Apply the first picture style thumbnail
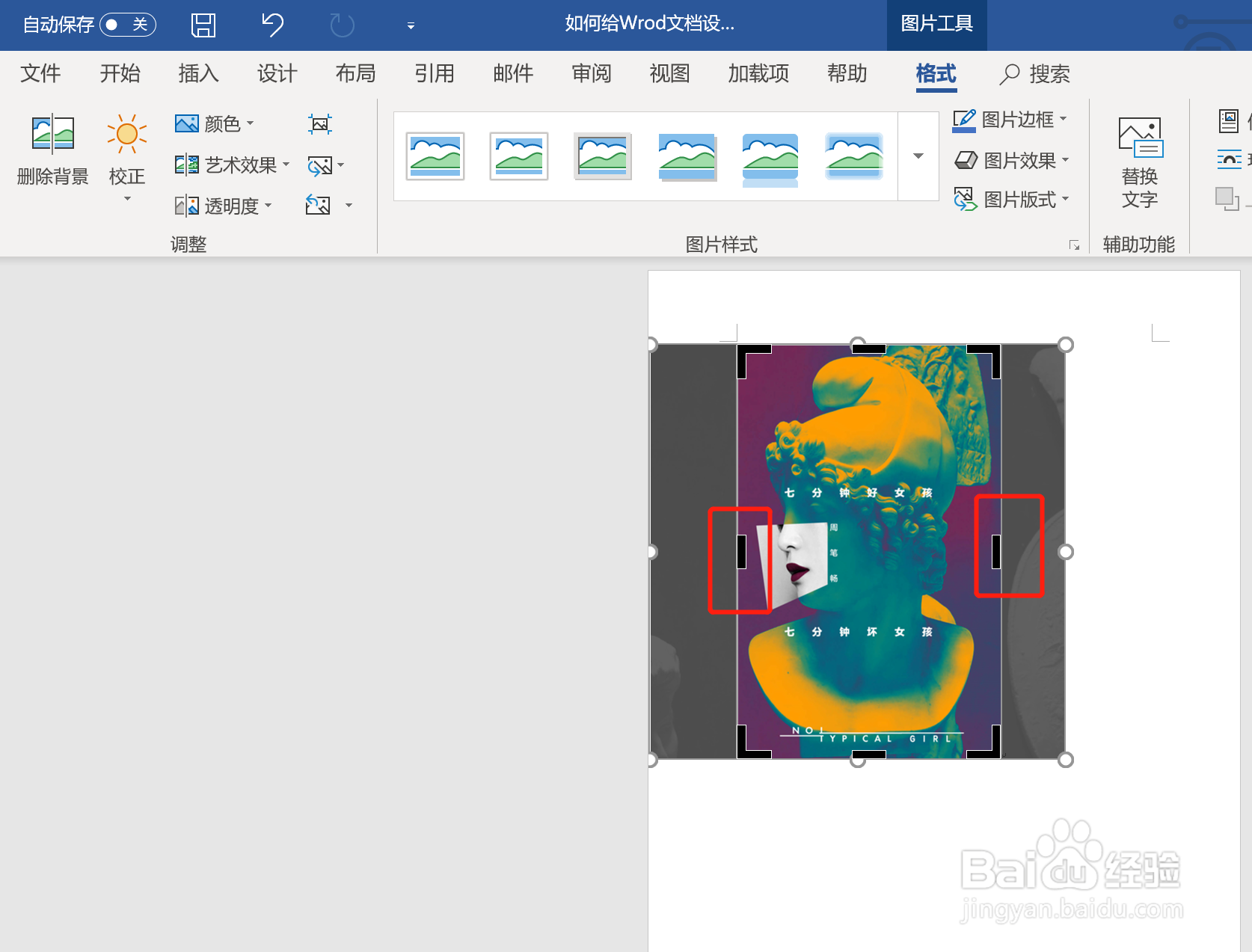Viewport: 1252px width, 952px height. 435,156
